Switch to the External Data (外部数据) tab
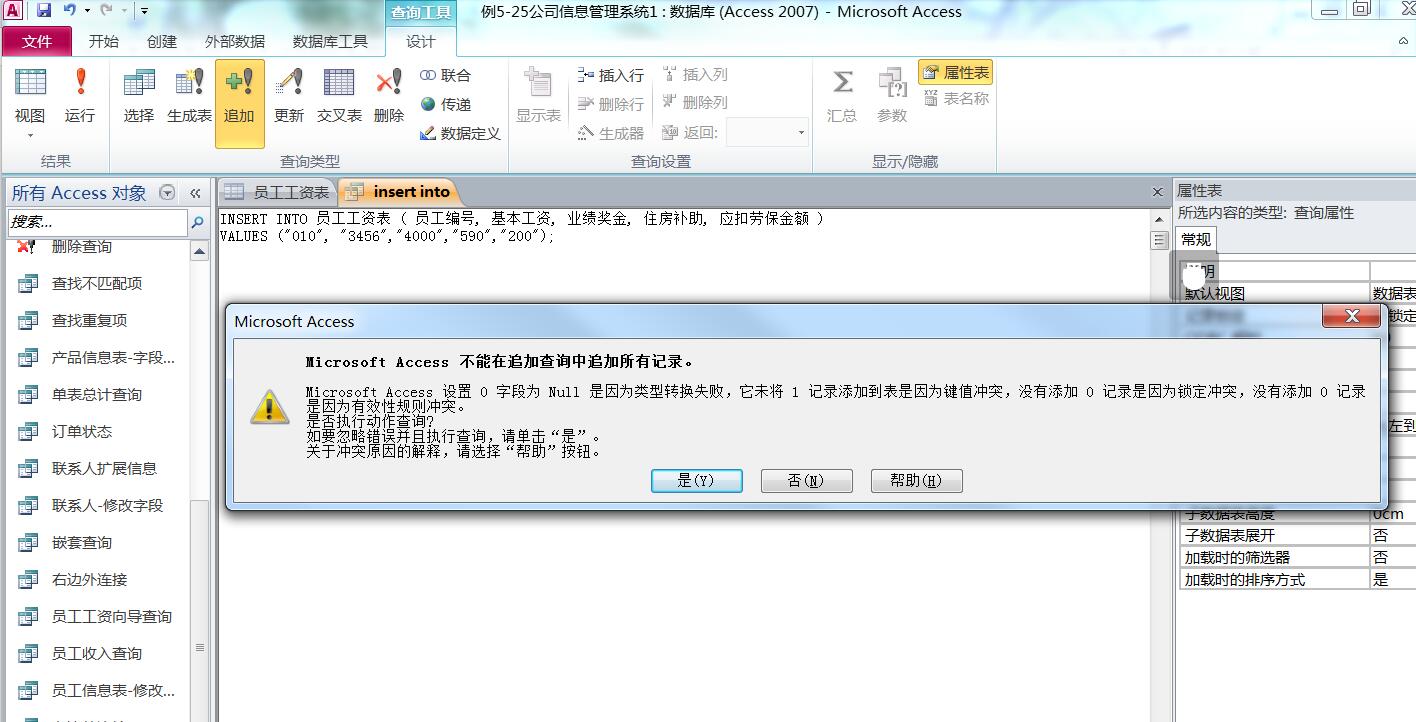The image size is (1416, 722). [x=235, y=41]
